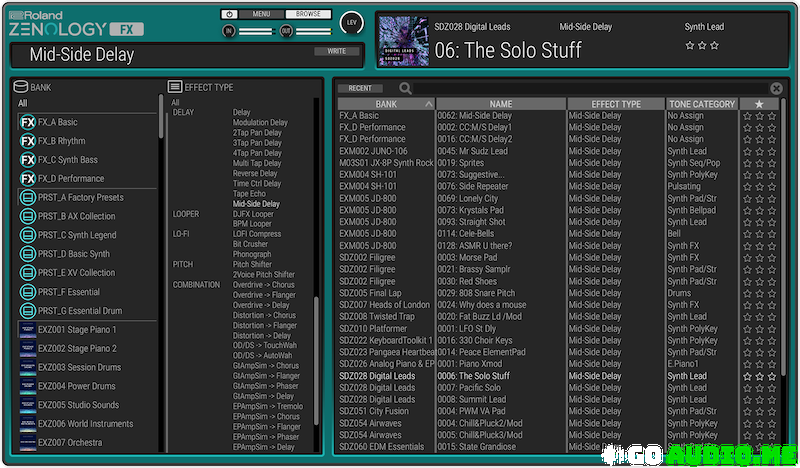This screenshot has width=800, height=468.
Task: Click the search magnifier icon
Action: (405, 88)
